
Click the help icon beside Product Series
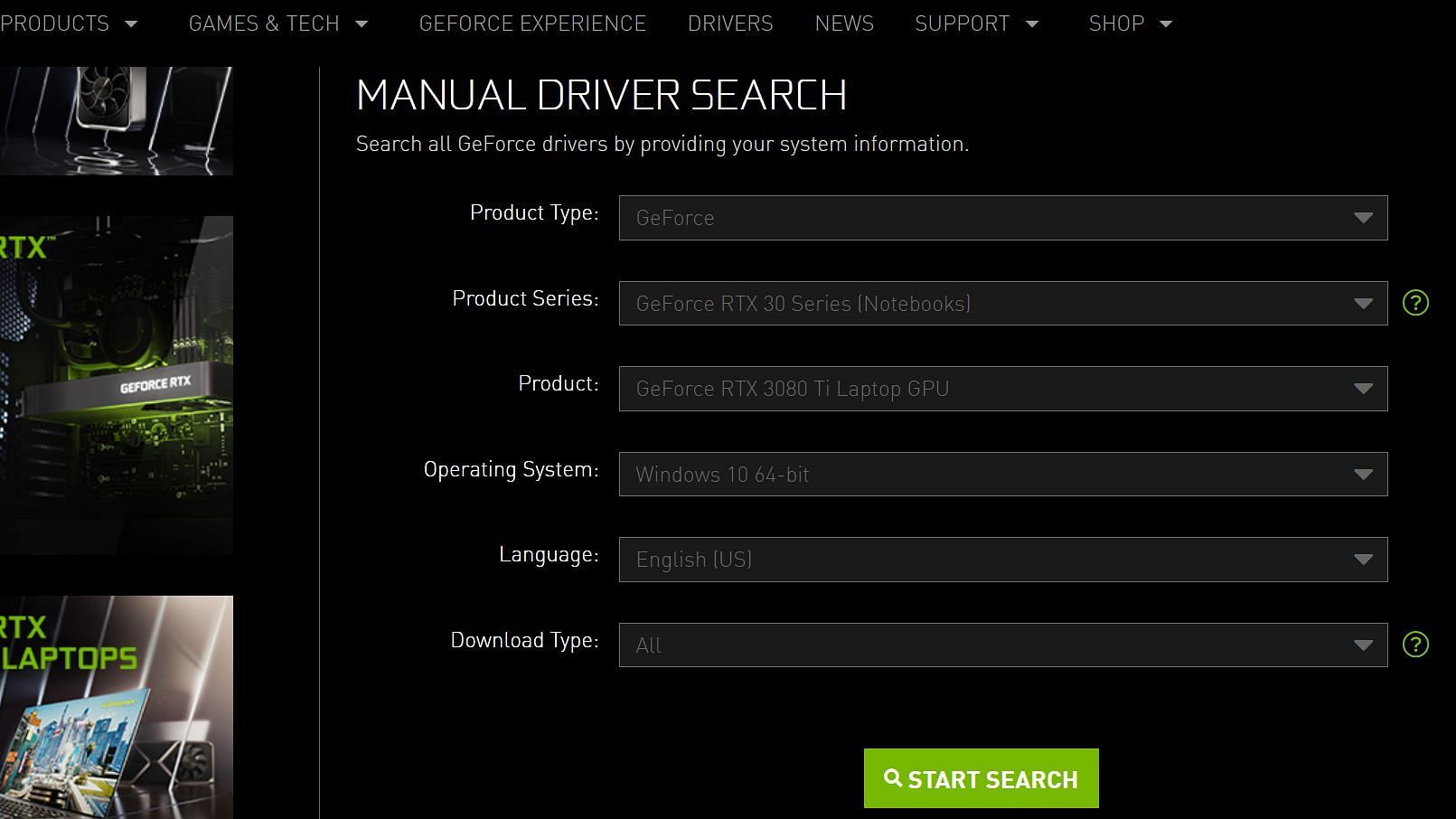(x=1415, y=303)
